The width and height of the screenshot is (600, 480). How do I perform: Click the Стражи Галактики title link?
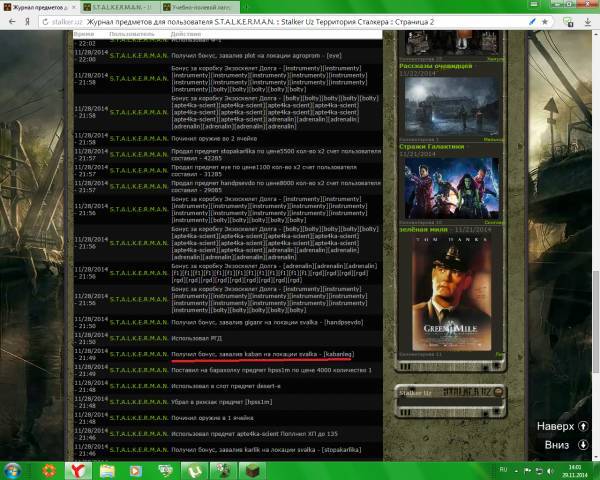(x=432, y=148)
